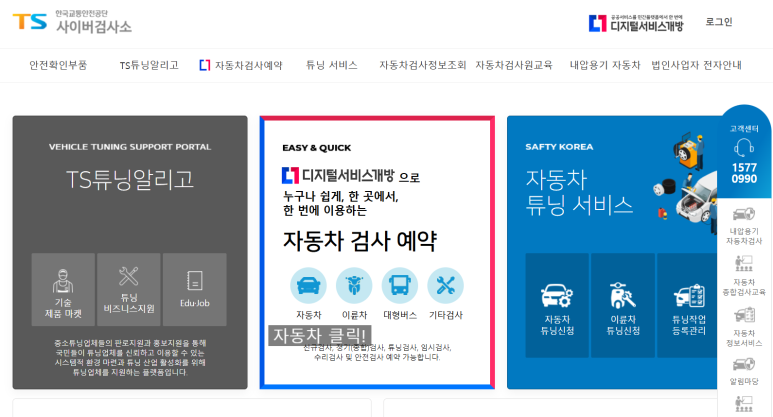Viewport: 773px width, 417px height.
Task: Open 내압용기 자동차검사 sidebar shortcut
Action: click(x=744, y=226)
